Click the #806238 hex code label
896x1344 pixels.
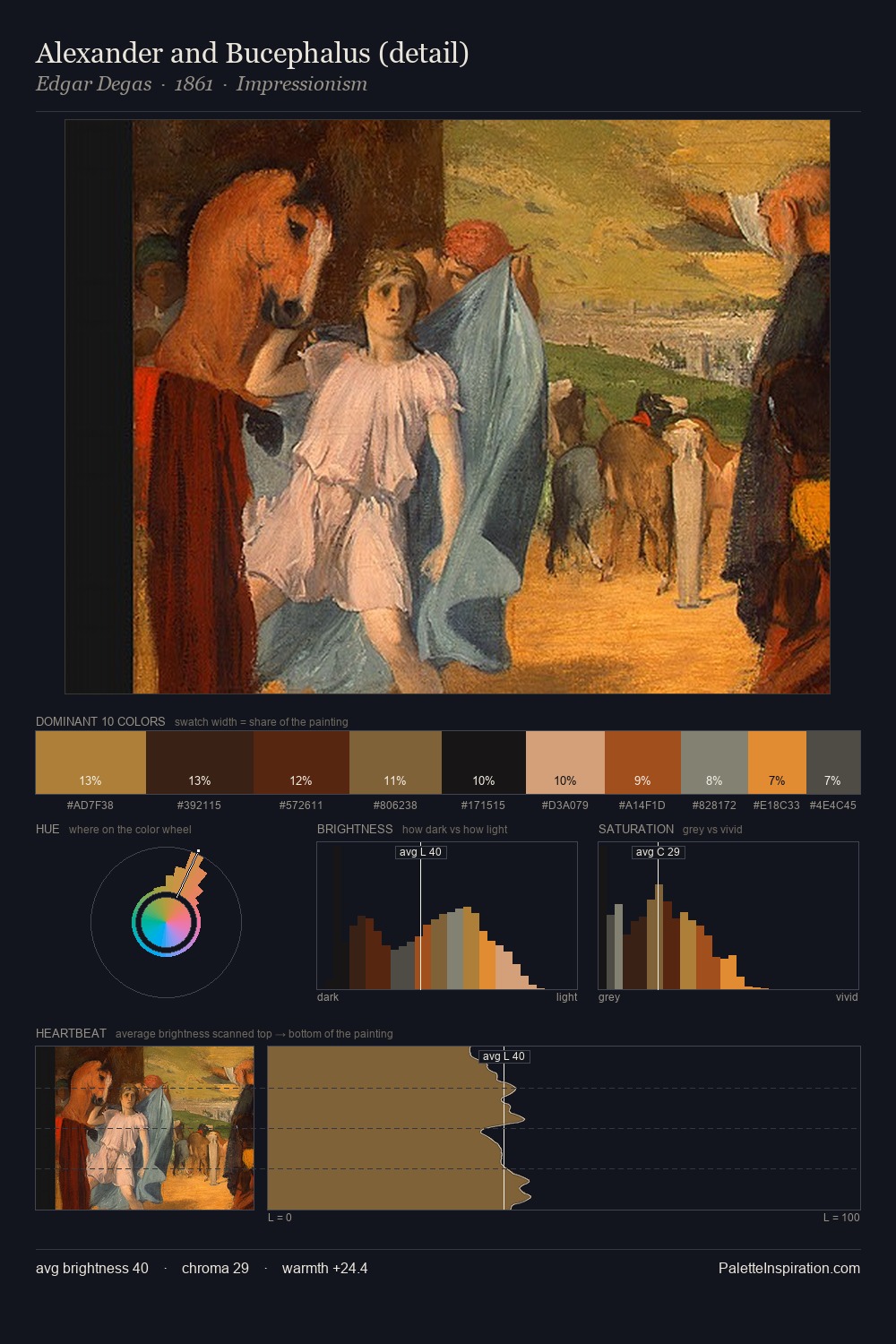[x=395, y=806]
